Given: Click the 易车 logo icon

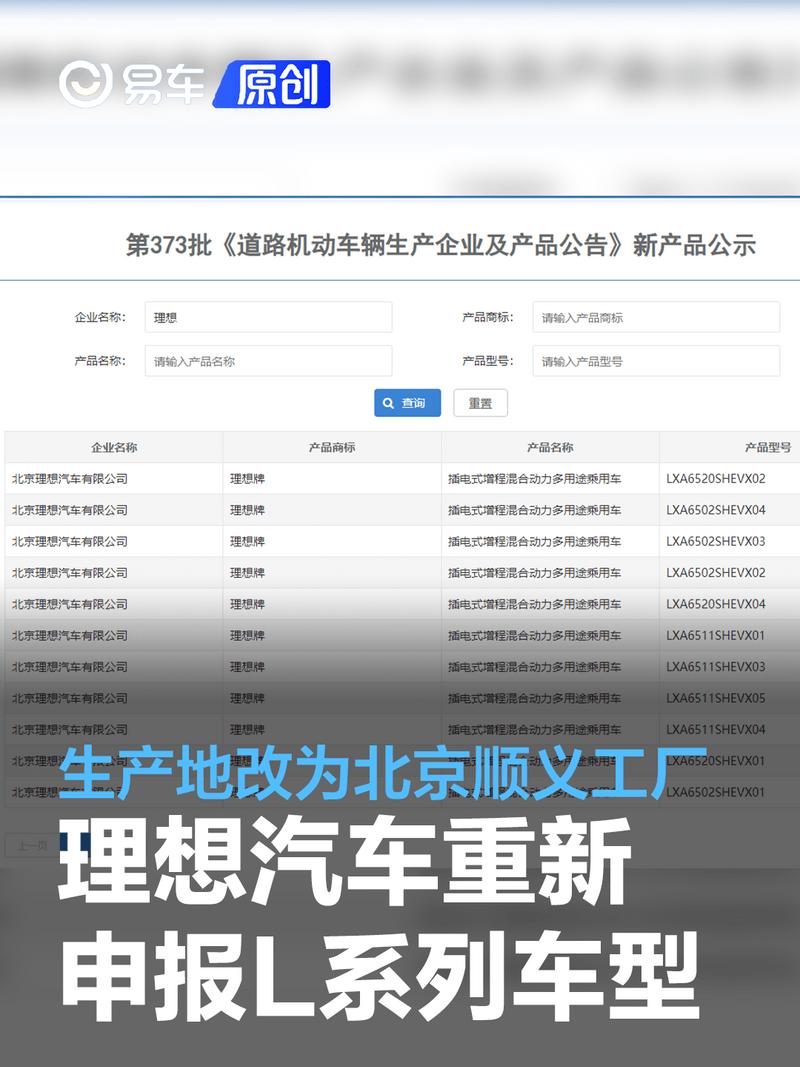Looking at the screenshot, I should pos(86,84).
